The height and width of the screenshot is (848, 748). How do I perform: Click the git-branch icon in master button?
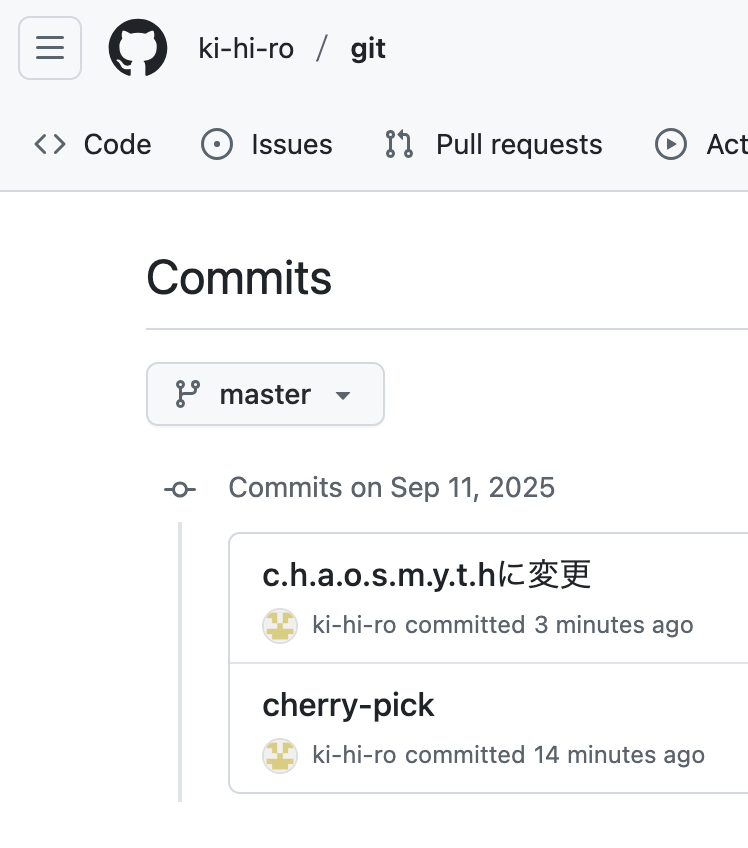188,394
